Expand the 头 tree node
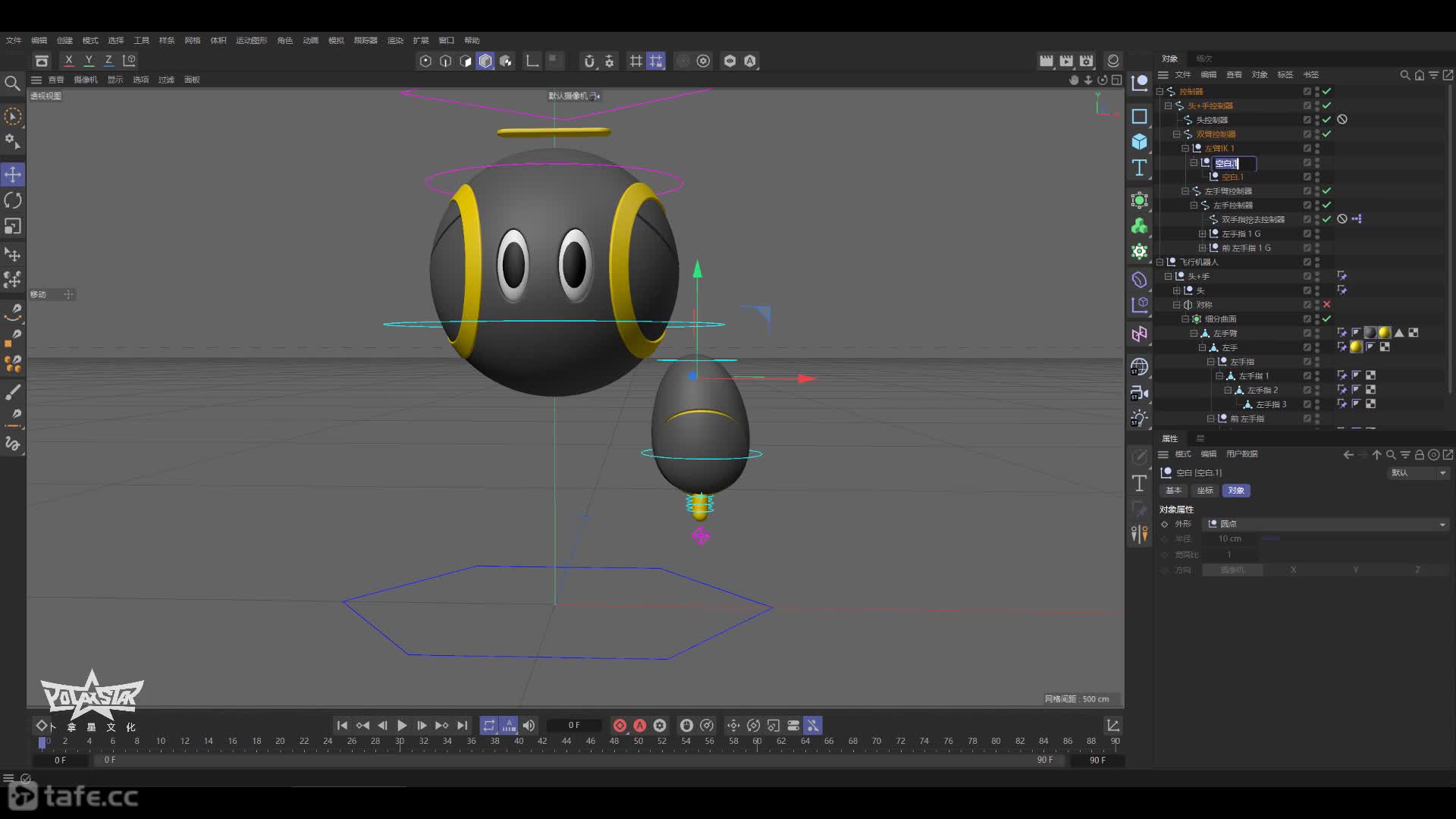The image size is (1456, 819). coord(1176,290)
